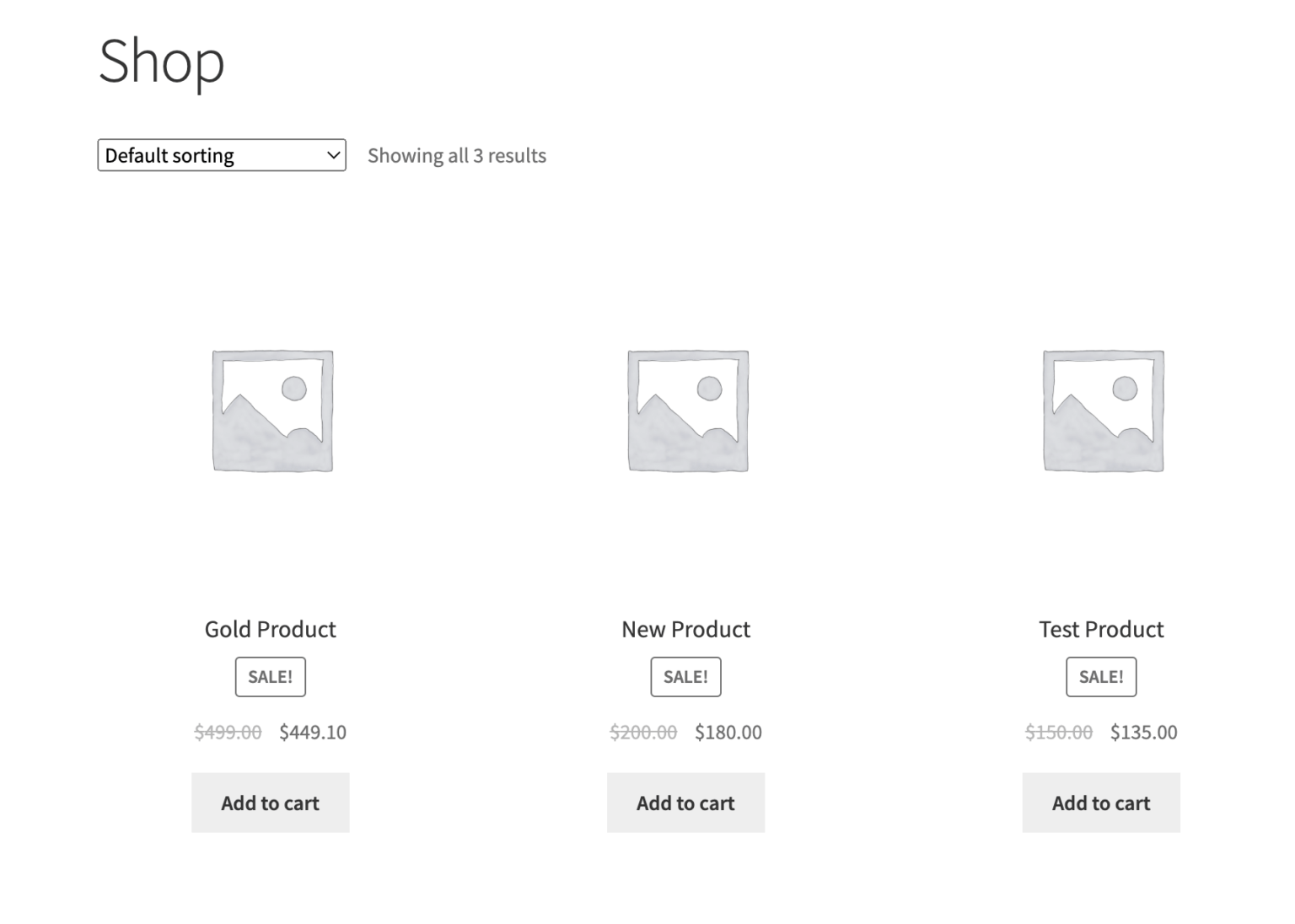Open the Gold Product title link
This screenshot has width=1295, height=924.
(x=270, y=629)
